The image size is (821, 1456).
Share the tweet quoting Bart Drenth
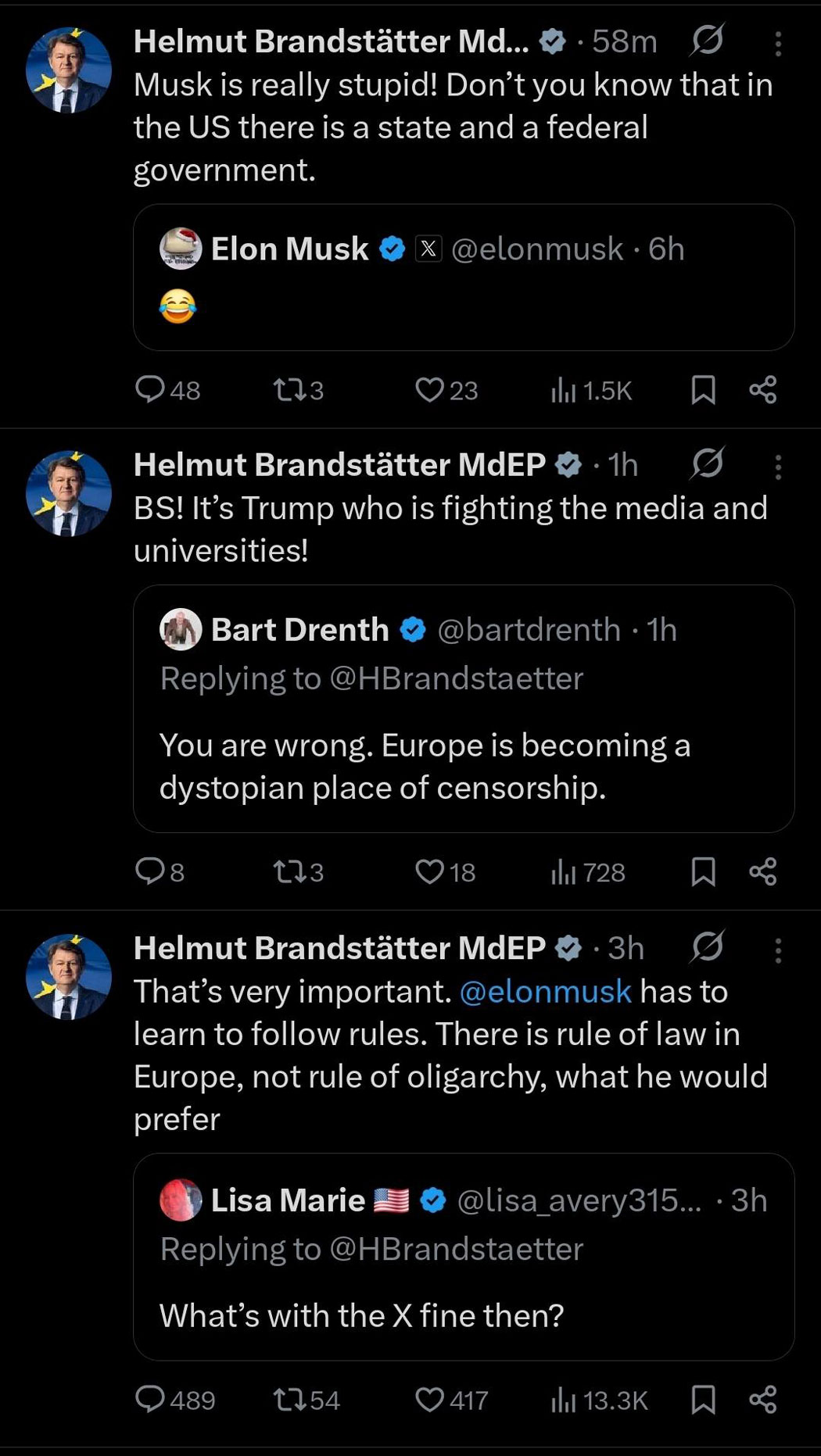pos(762,871)
